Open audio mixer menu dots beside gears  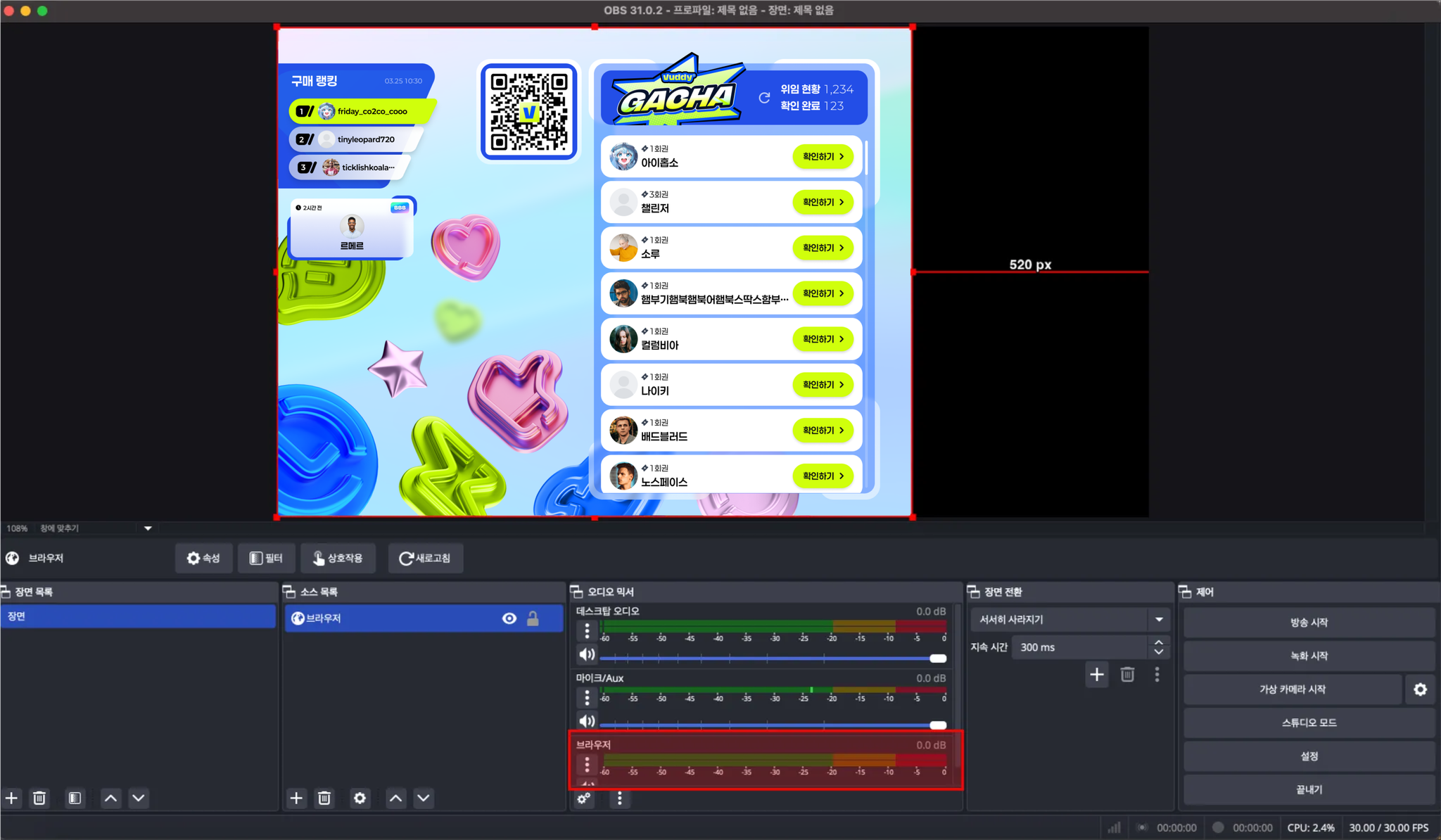tap(619, 798)
